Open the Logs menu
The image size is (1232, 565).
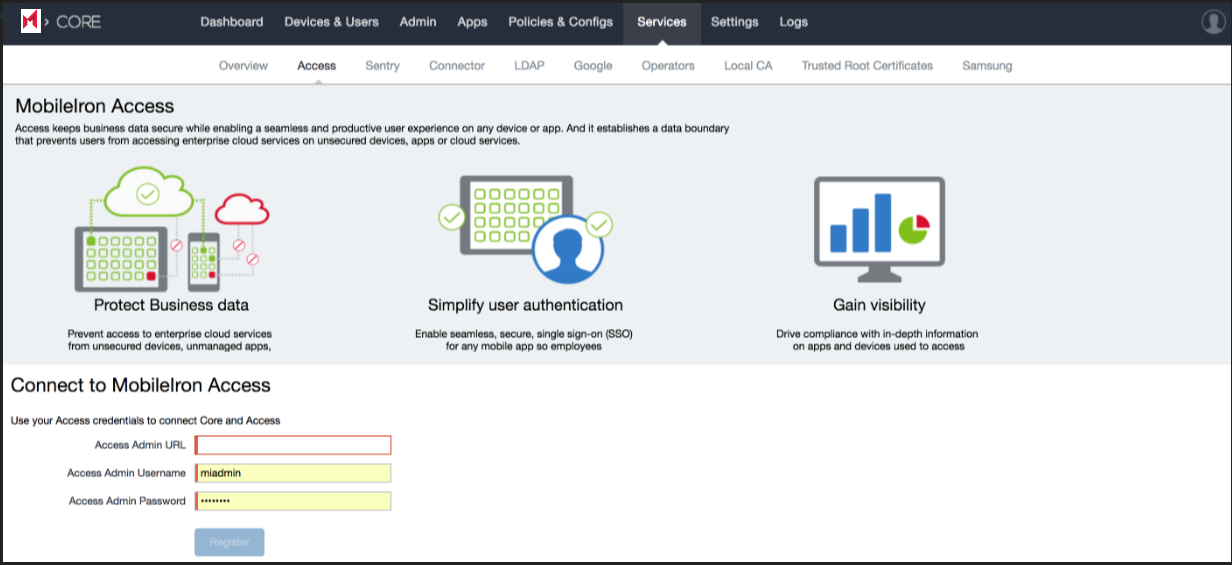click(x=794, y=22)
